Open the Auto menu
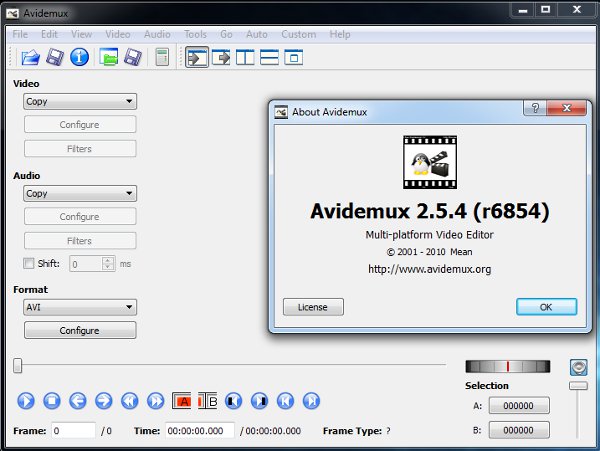Screen dimensions: 600x451 point(257,34)
